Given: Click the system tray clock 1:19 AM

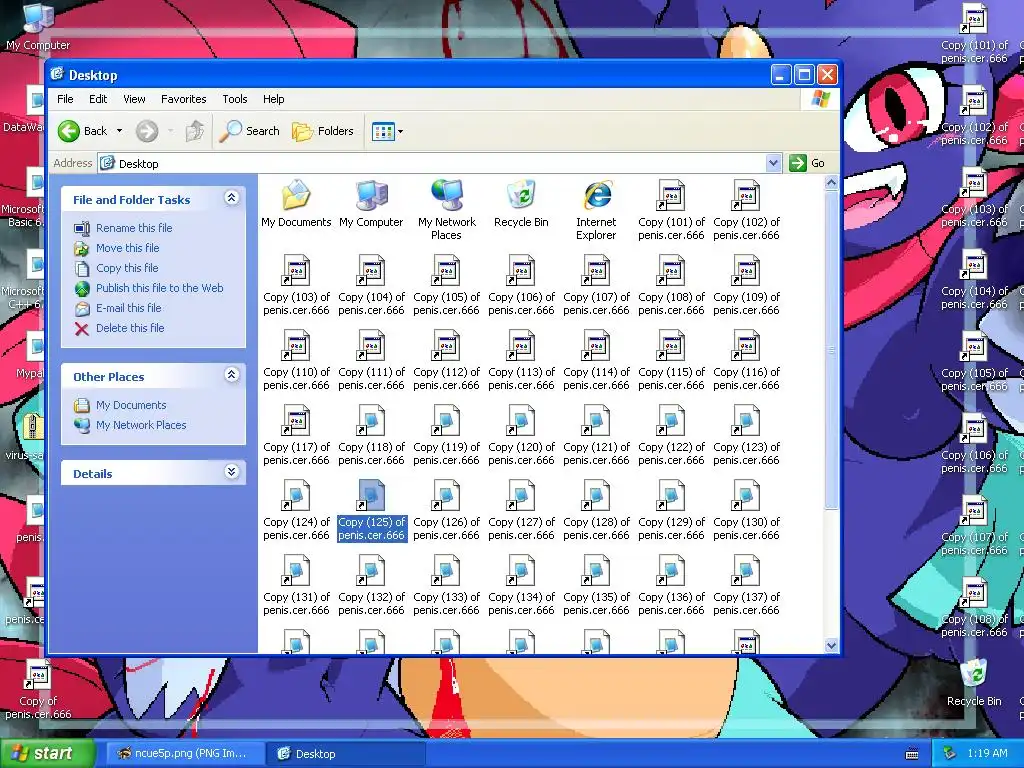Looking at the screenshot, I should pyautogui.click(x=987, y=754).
